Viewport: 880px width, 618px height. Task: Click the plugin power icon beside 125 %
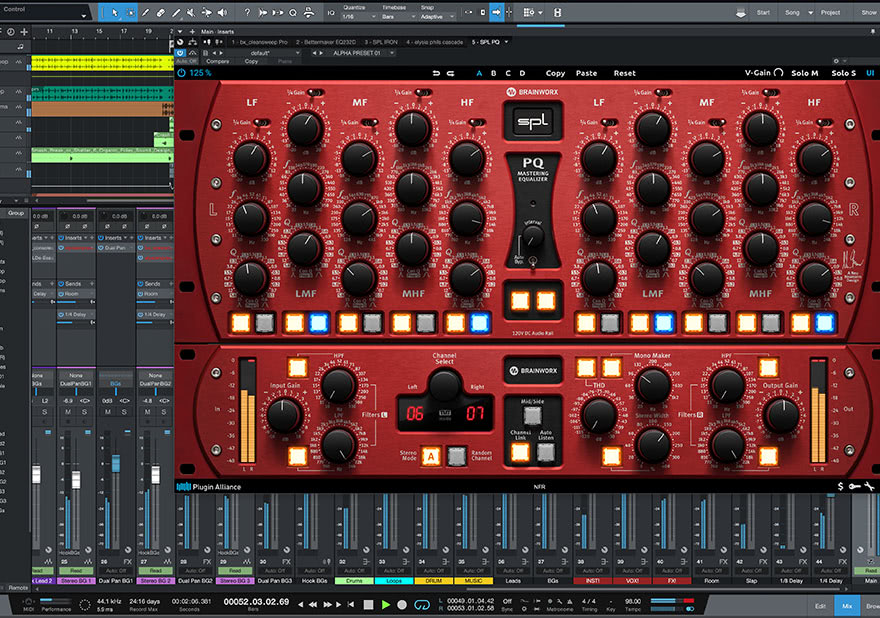181,73
